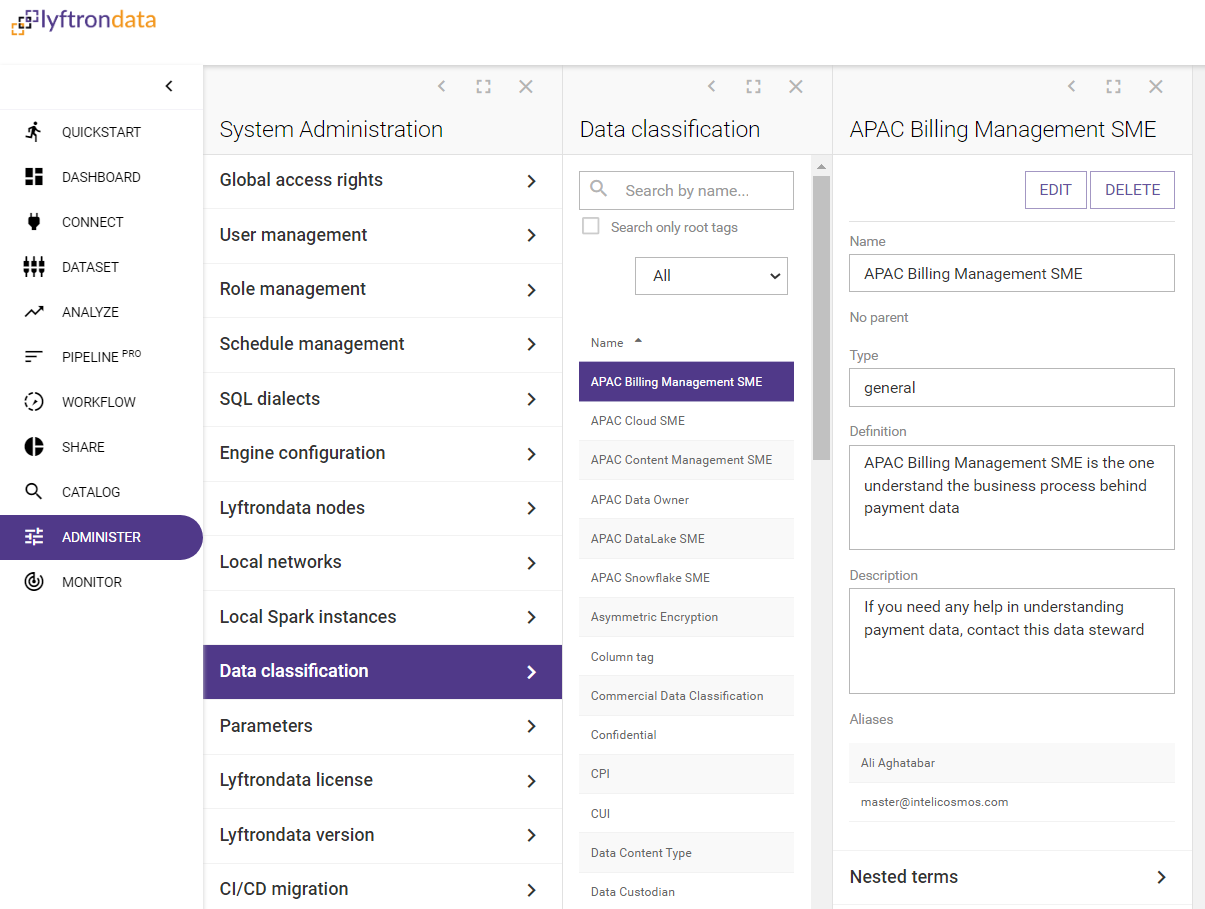Screen dimensions: 1205x909
Task: Open the All filter dropdown
Action: click(711, 276)
